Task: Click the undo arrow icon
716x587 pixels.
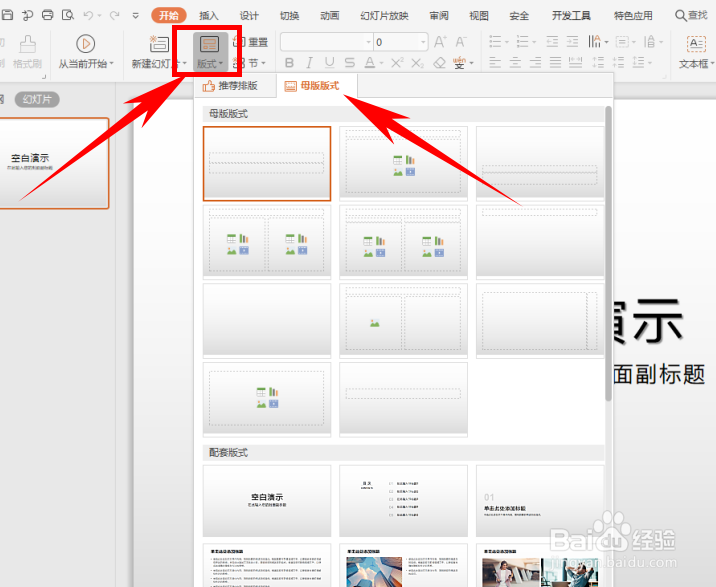Action: tap(89, 16)
